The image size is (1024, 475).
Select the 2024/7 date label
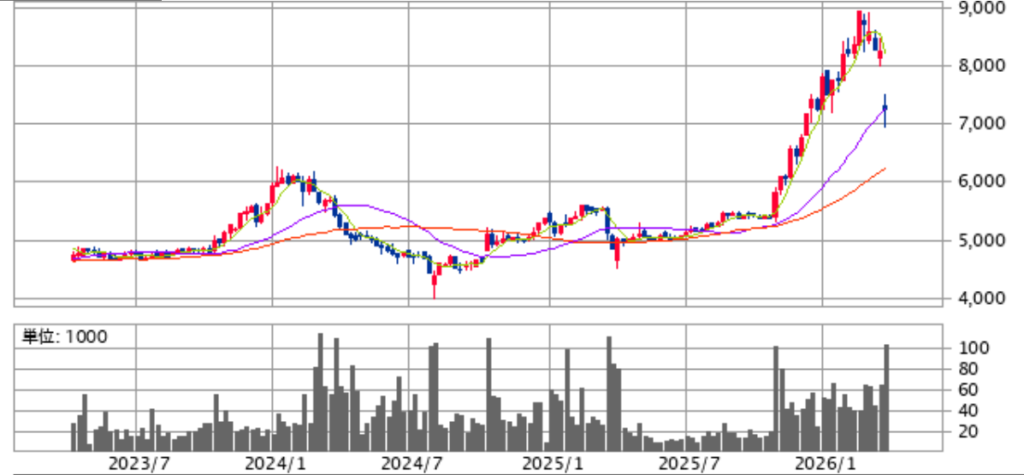click(x=410, y=463)
